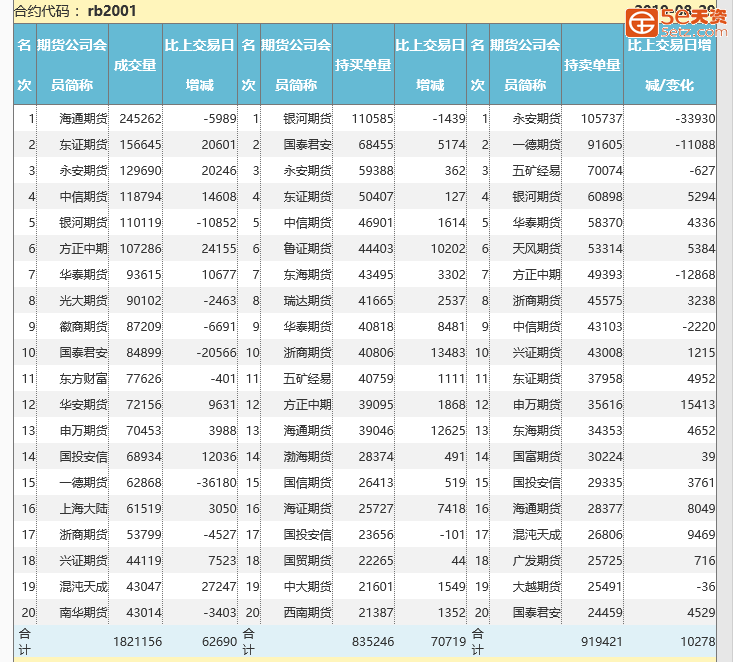Screen dimensions: 733x662
Task: Click 东海期货 long position 43495
Action: [x=376, y=275]
